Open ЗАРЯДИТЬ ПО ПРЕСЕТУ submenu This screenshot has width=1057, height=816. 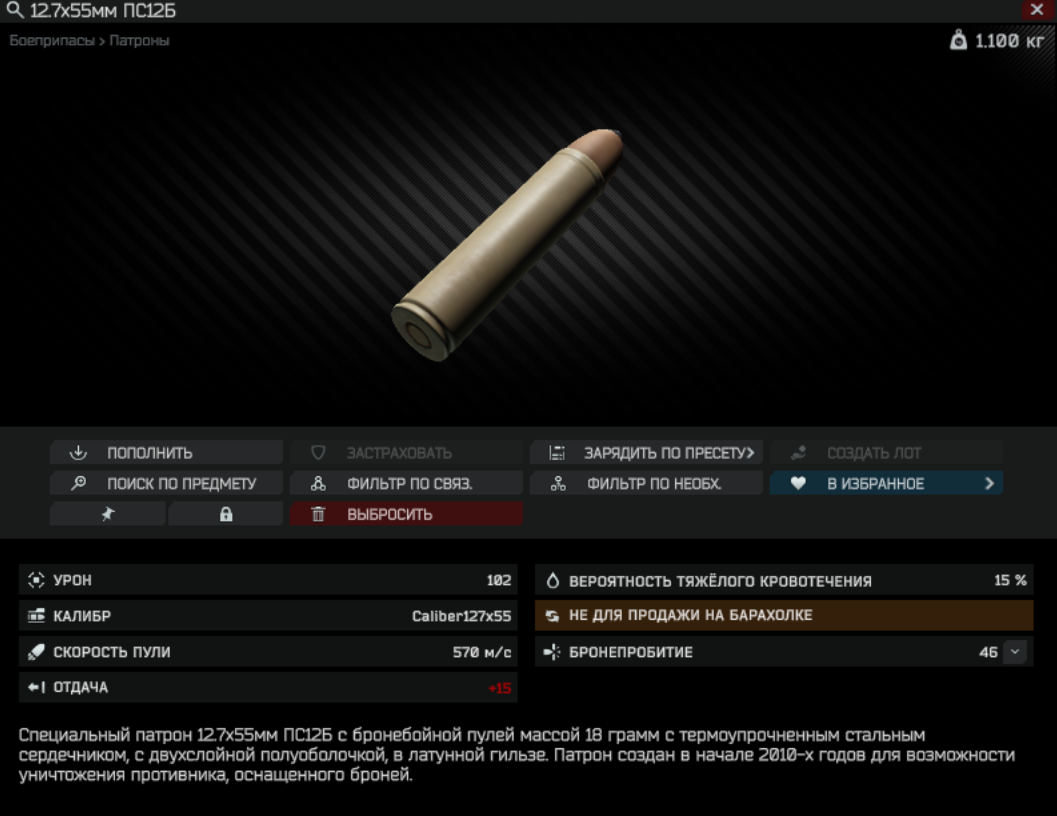tap(646, 453)
